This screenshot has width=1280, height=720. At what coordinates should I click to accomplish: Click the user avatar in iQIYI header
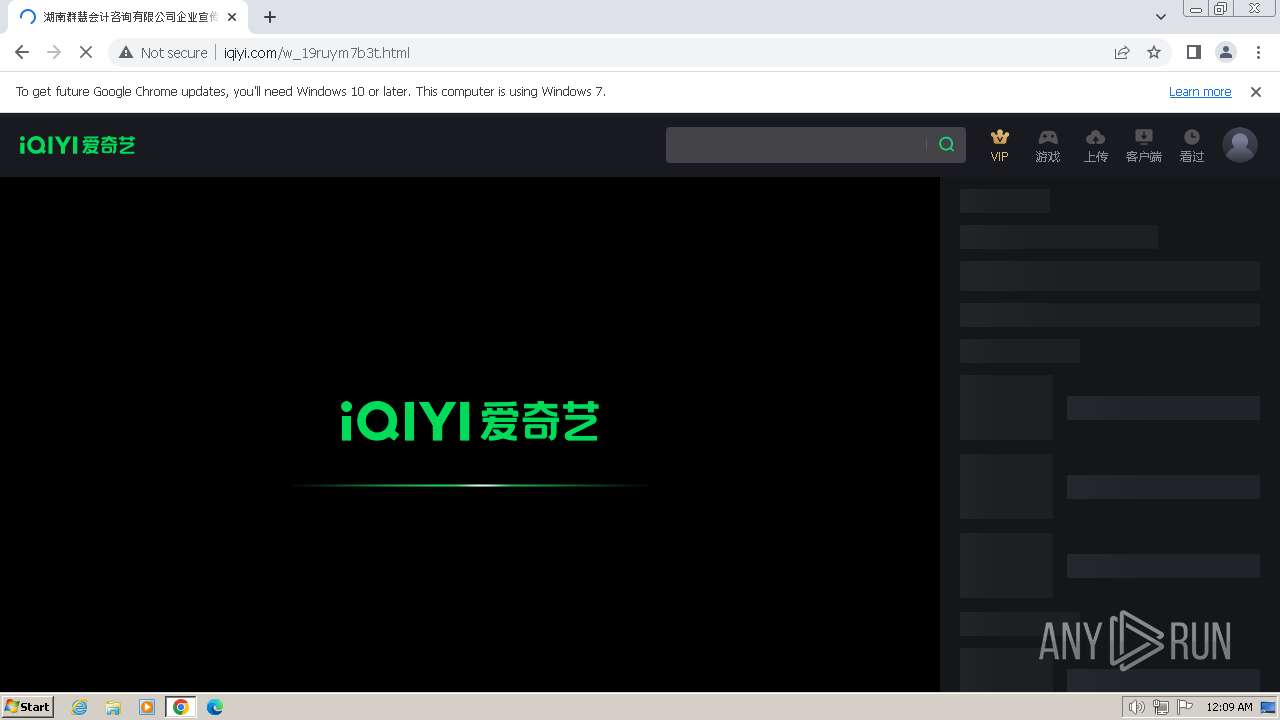click(x=1240, y=145)
